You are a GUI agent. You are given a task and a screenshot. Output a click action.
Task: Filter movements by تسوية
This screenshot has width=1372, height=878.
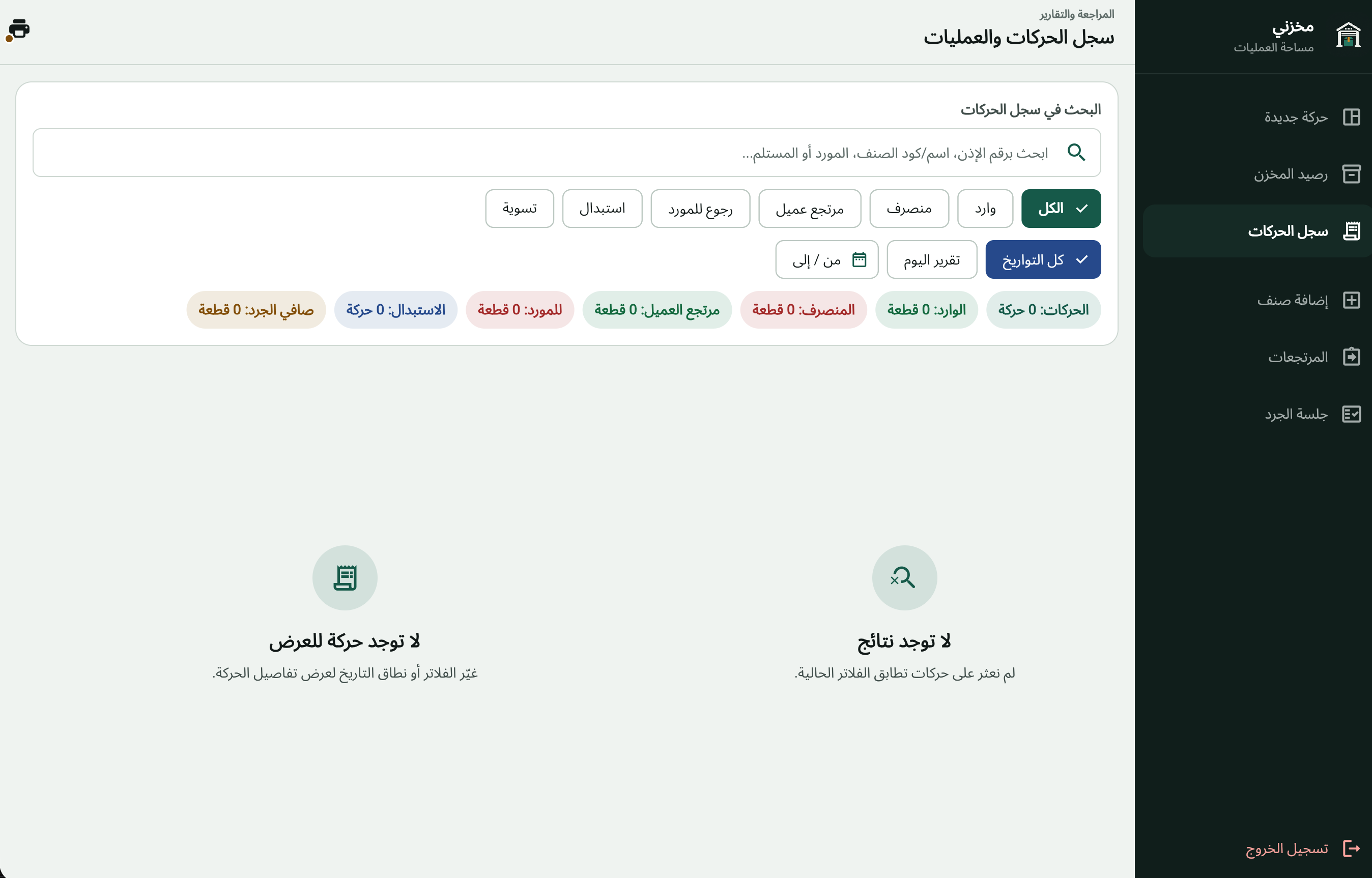520,209
